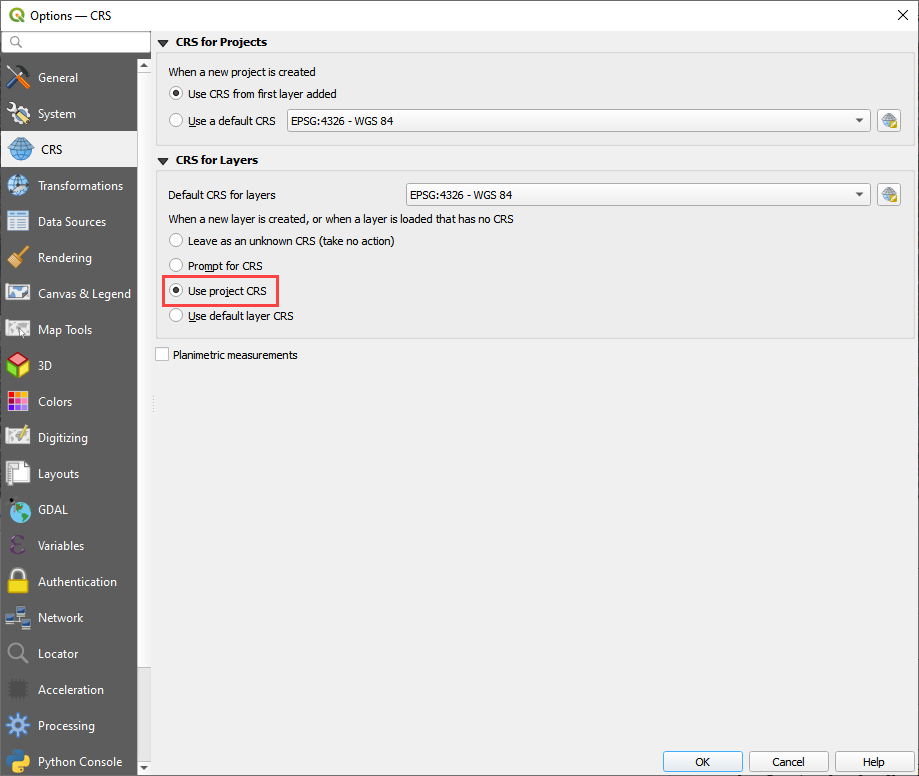Select the Authentication padlock icon

tap(18, 582)
